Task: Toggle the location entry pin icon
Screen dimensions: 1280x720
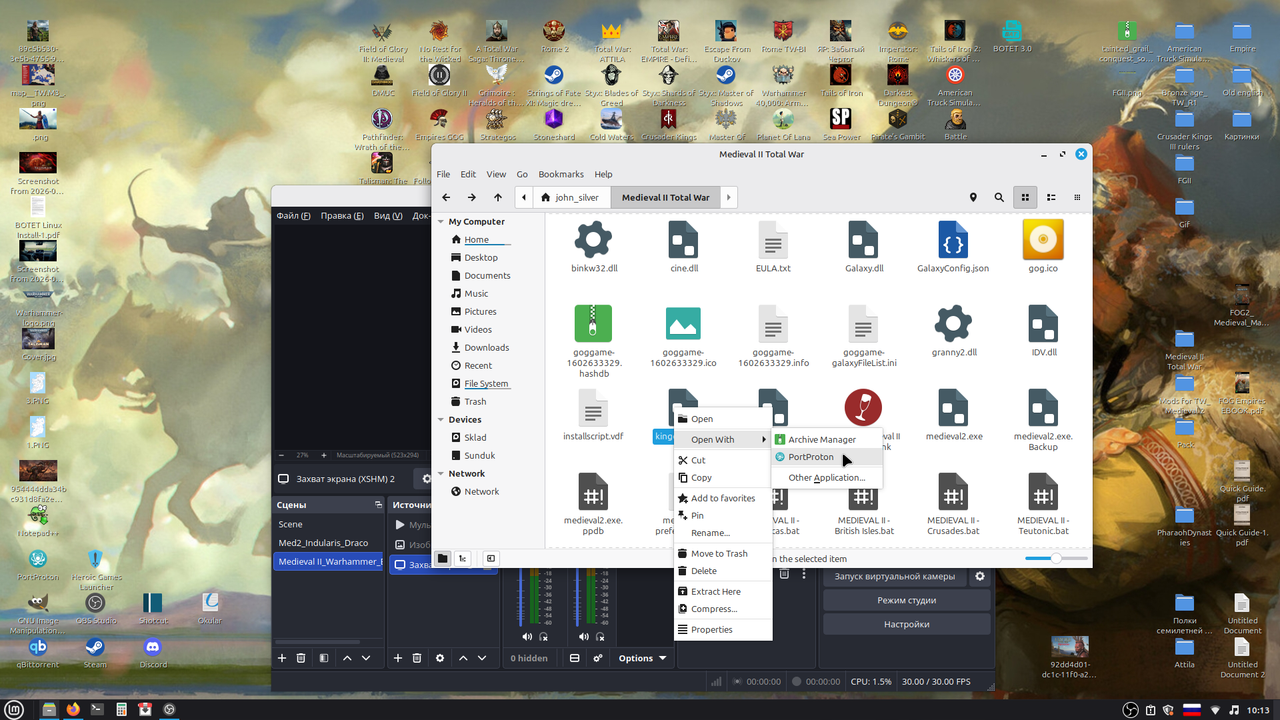Action: tap(973, 197)
